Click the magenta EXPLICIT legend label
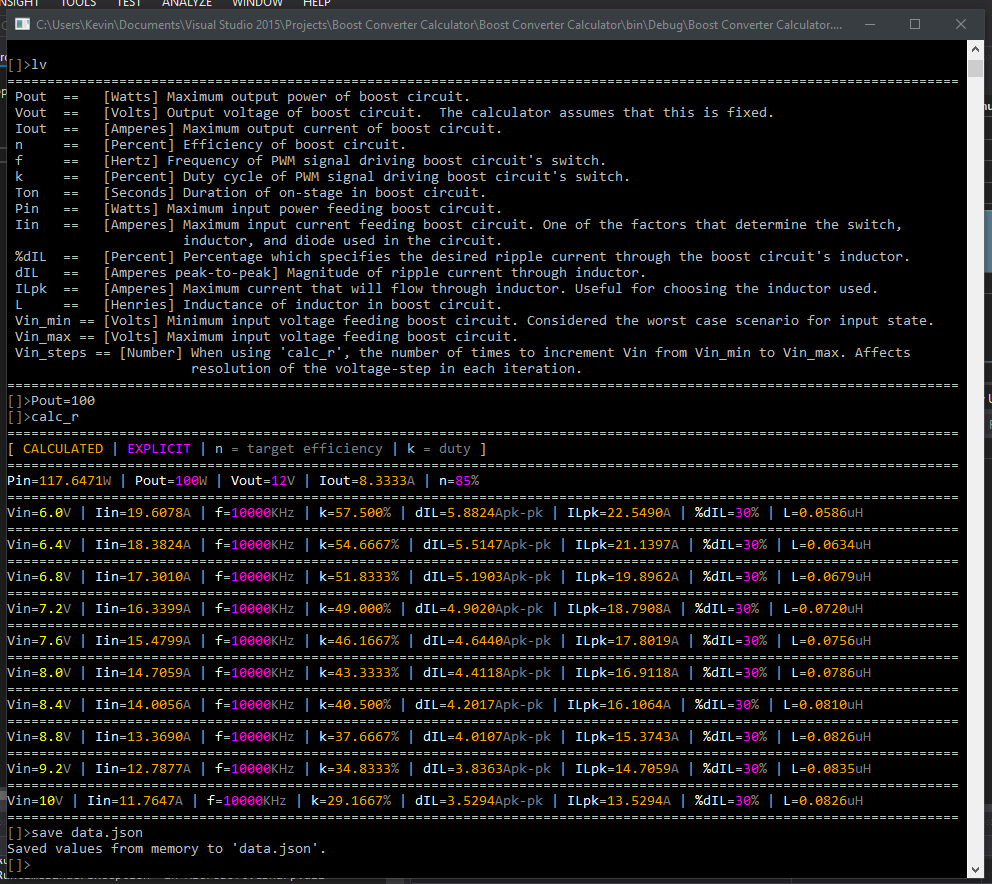992x884 pixels. (x=158, y=449)
